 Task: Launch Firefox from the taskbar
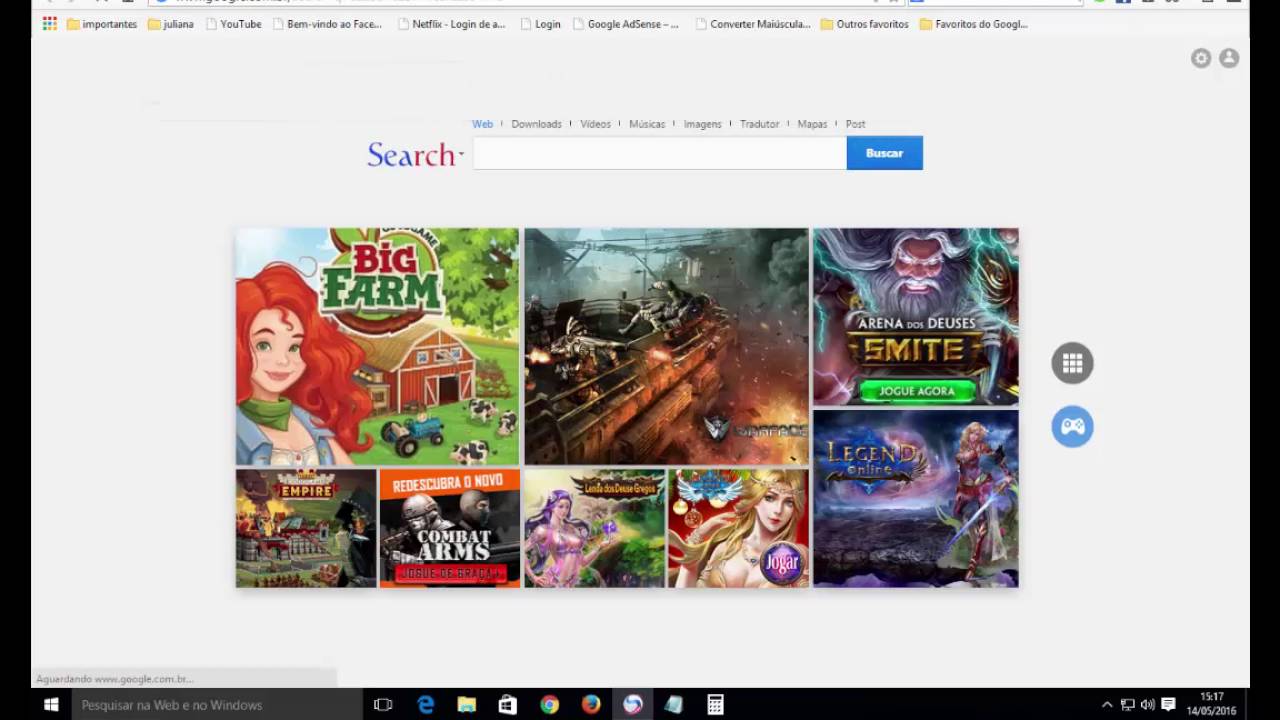(591, 705)
